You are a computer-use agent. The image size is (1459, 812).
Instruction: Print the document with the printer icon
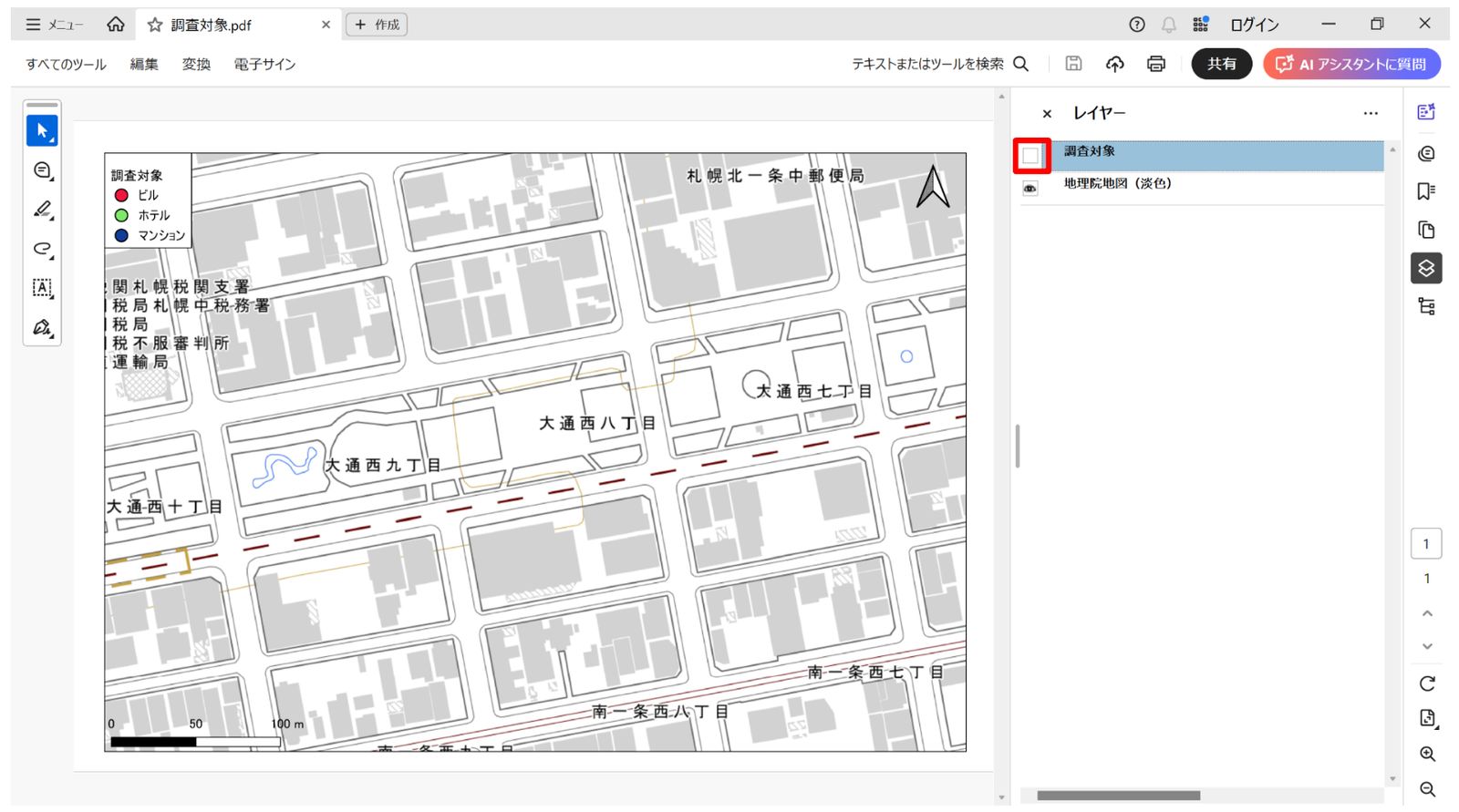(1156, 64)
